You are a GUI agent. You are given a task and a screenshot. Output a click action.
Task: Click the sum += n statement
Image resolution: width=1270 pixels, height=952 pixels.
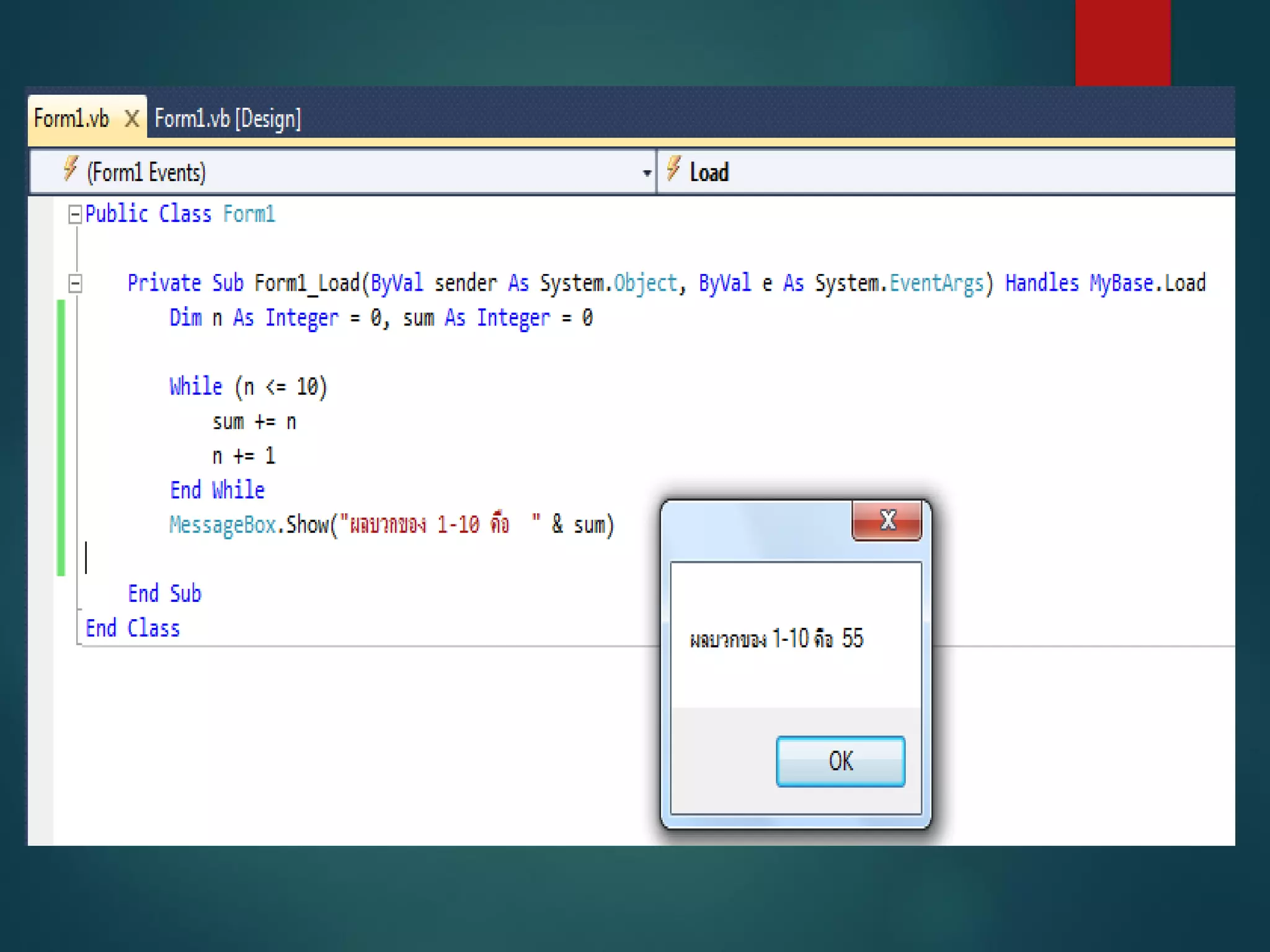pos(254,422)
